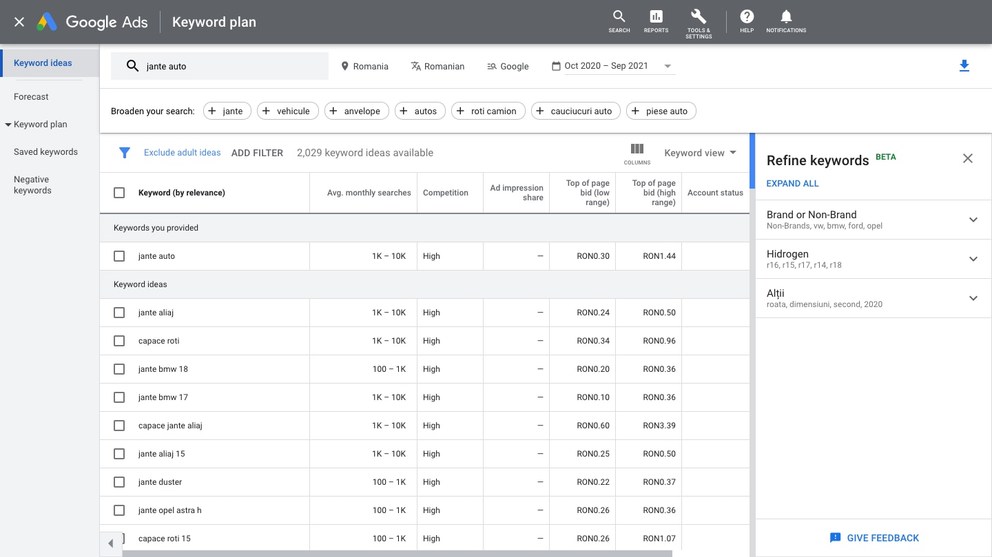Viewport: 992px width, 557px height.
Task: Add 'cauciucuri auto' broaden search chip
Action: click(576, 111)
